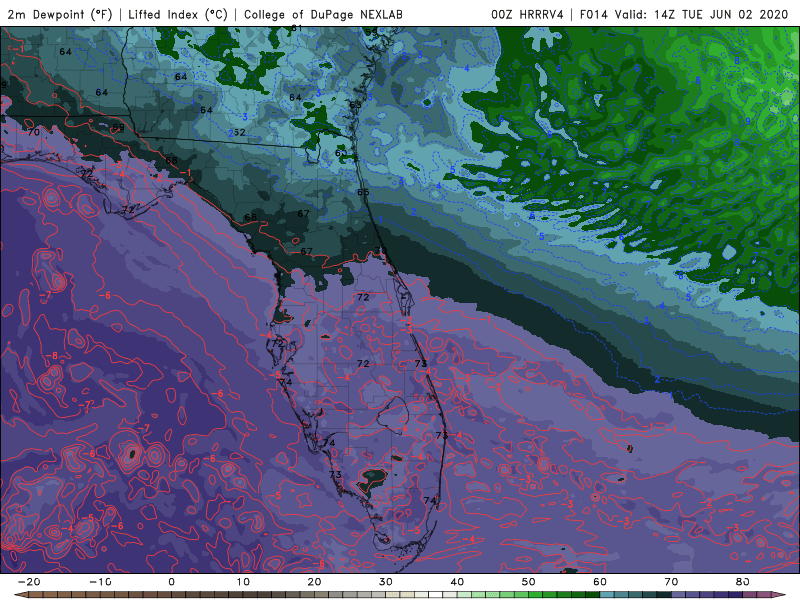Click the dewpoint value 68 on the map
800x600 pixels.
(x=171, y=160)
